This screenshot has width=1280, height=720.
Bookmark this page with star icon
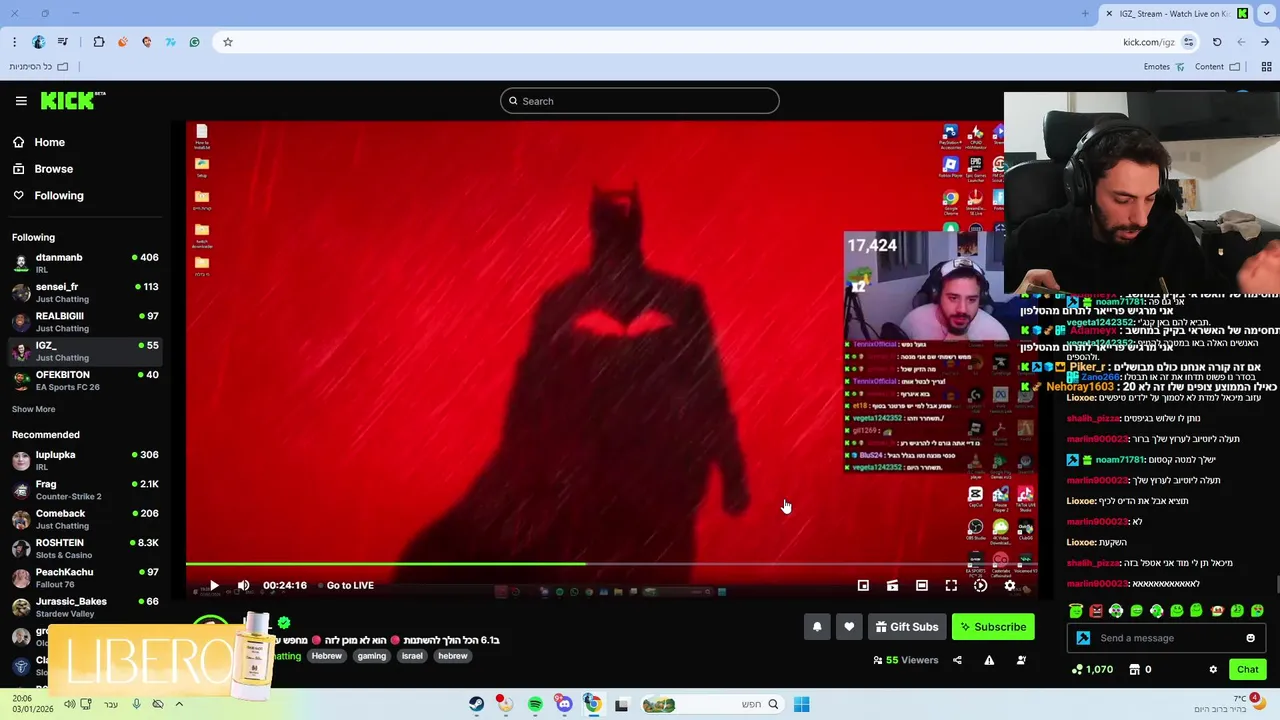pyautogui.click(x=228, y=42)
